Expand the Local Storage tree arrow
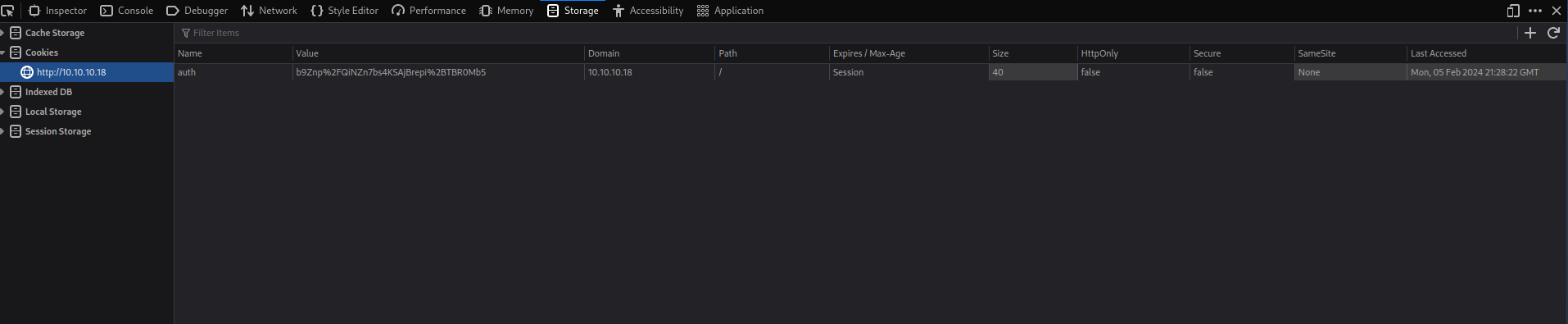 point(3,112)
